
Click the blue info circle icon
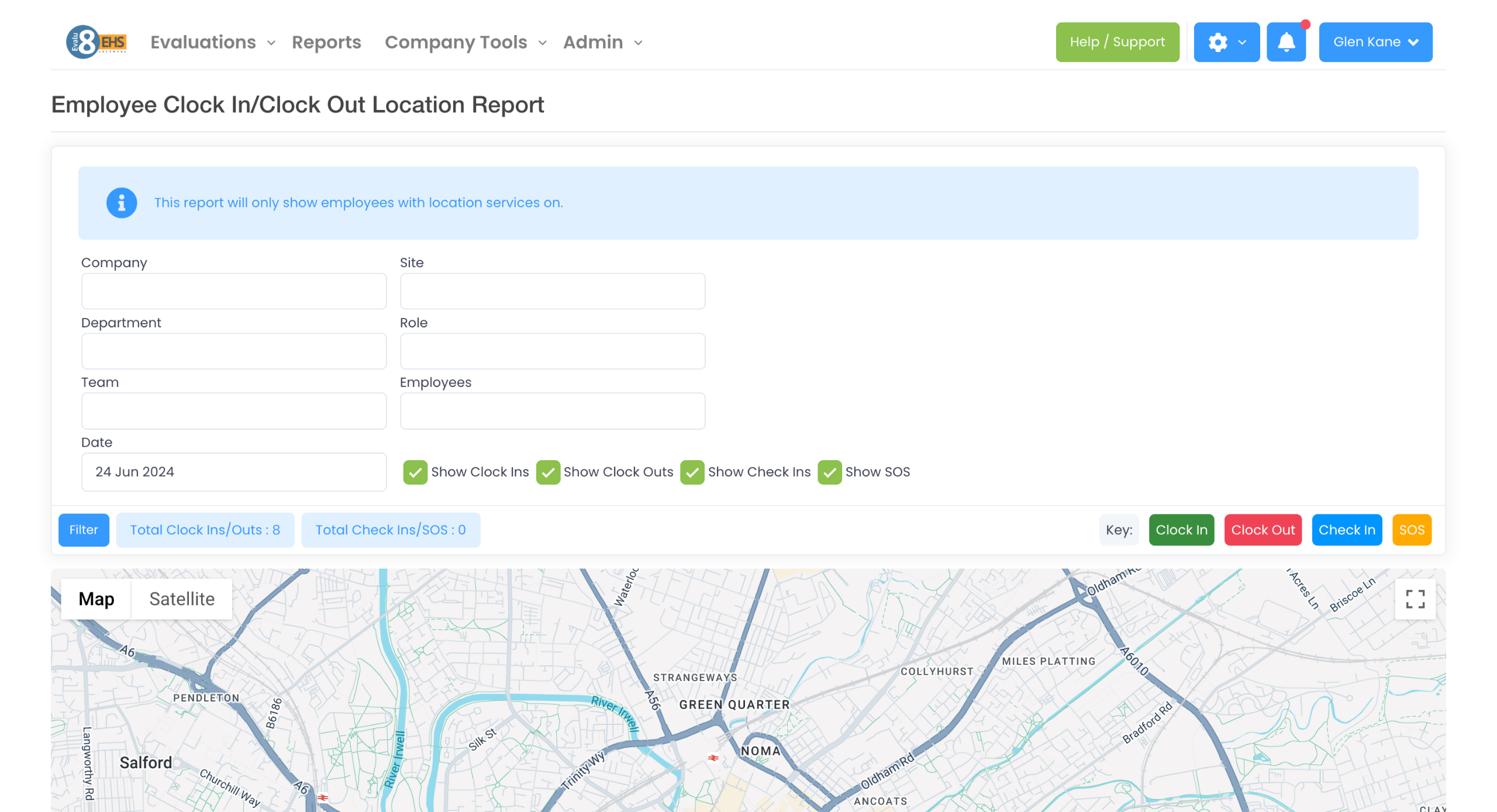click(x=122, y=203)
